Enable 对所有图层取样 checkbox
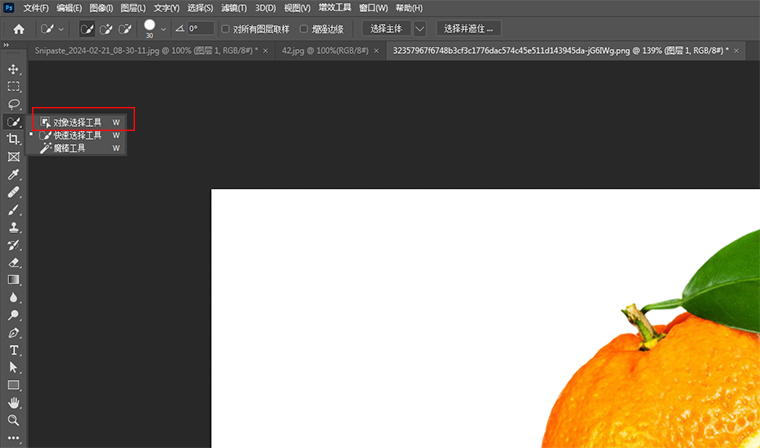 [x=226, y=29]
